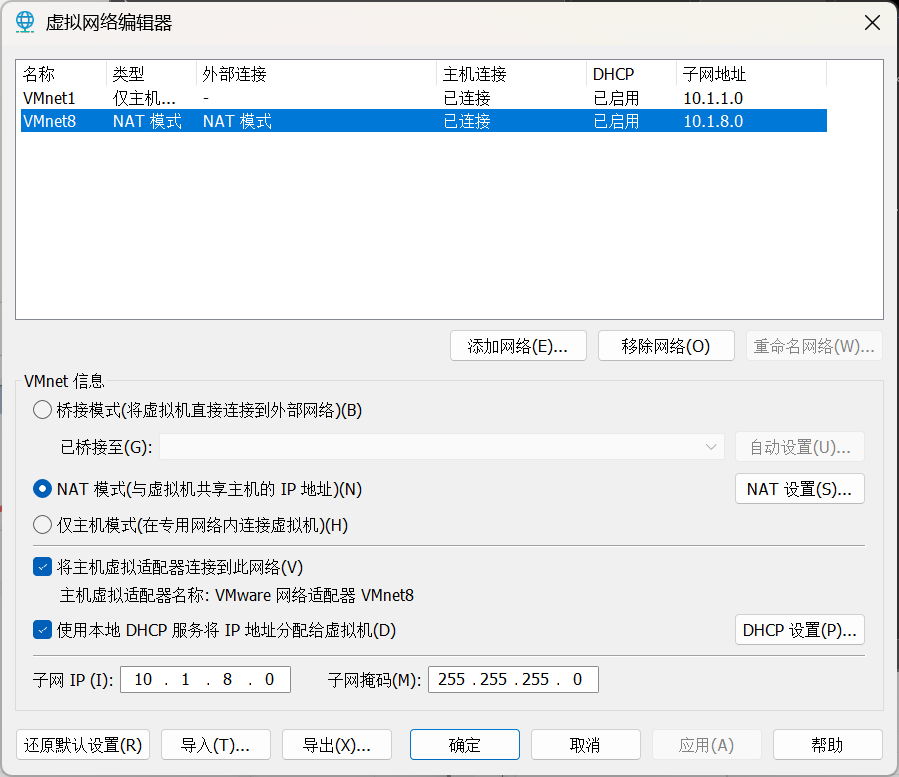
Task: Select the VMnet8 network row
Action: [424, 121]
